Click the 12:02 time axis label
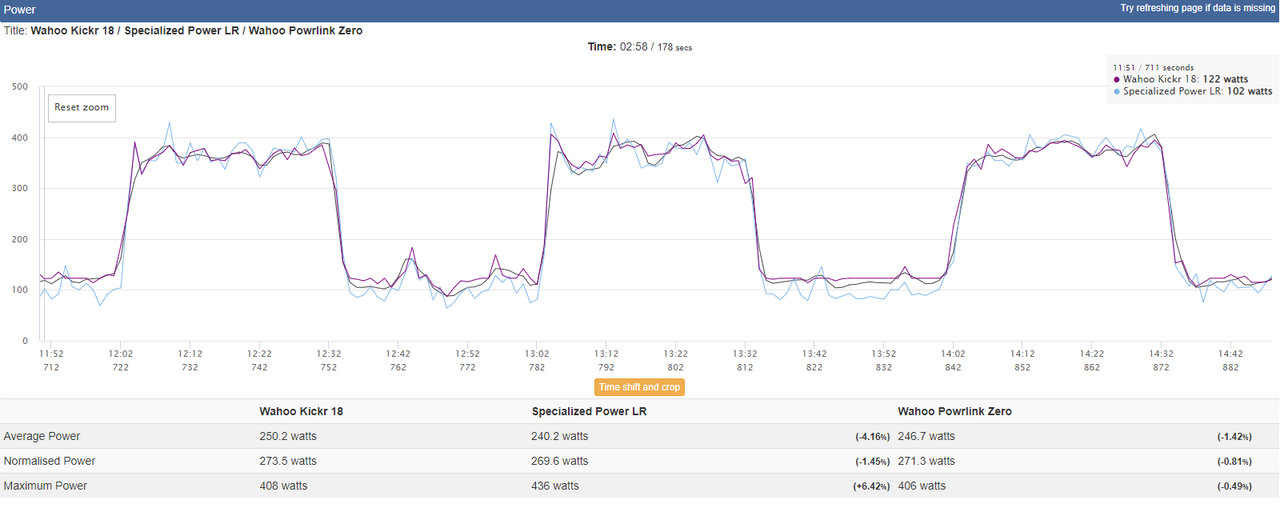Screen dimensions: 1280x508 [121, 354]
